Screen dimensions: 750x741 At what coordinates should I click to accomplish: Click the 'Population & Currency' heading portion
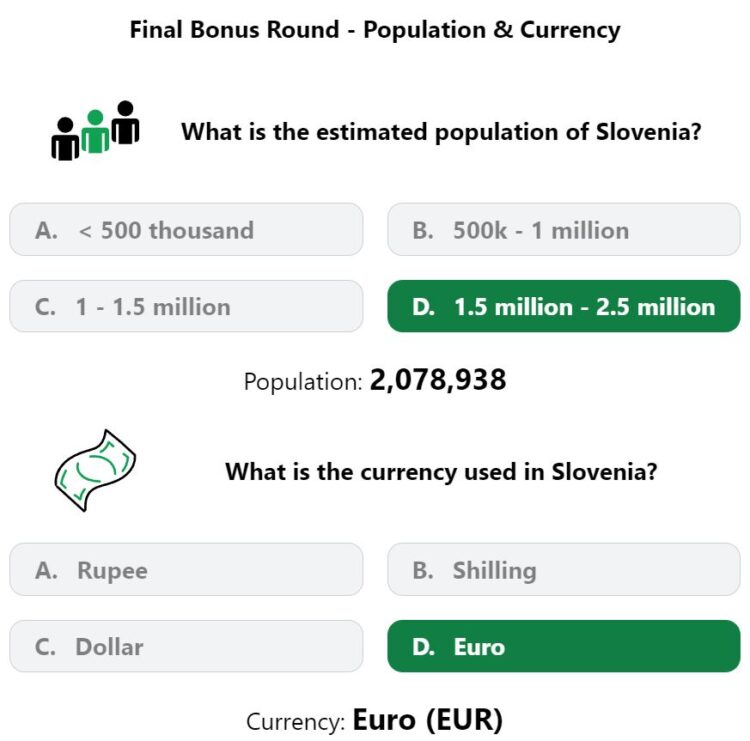point(492,30)
